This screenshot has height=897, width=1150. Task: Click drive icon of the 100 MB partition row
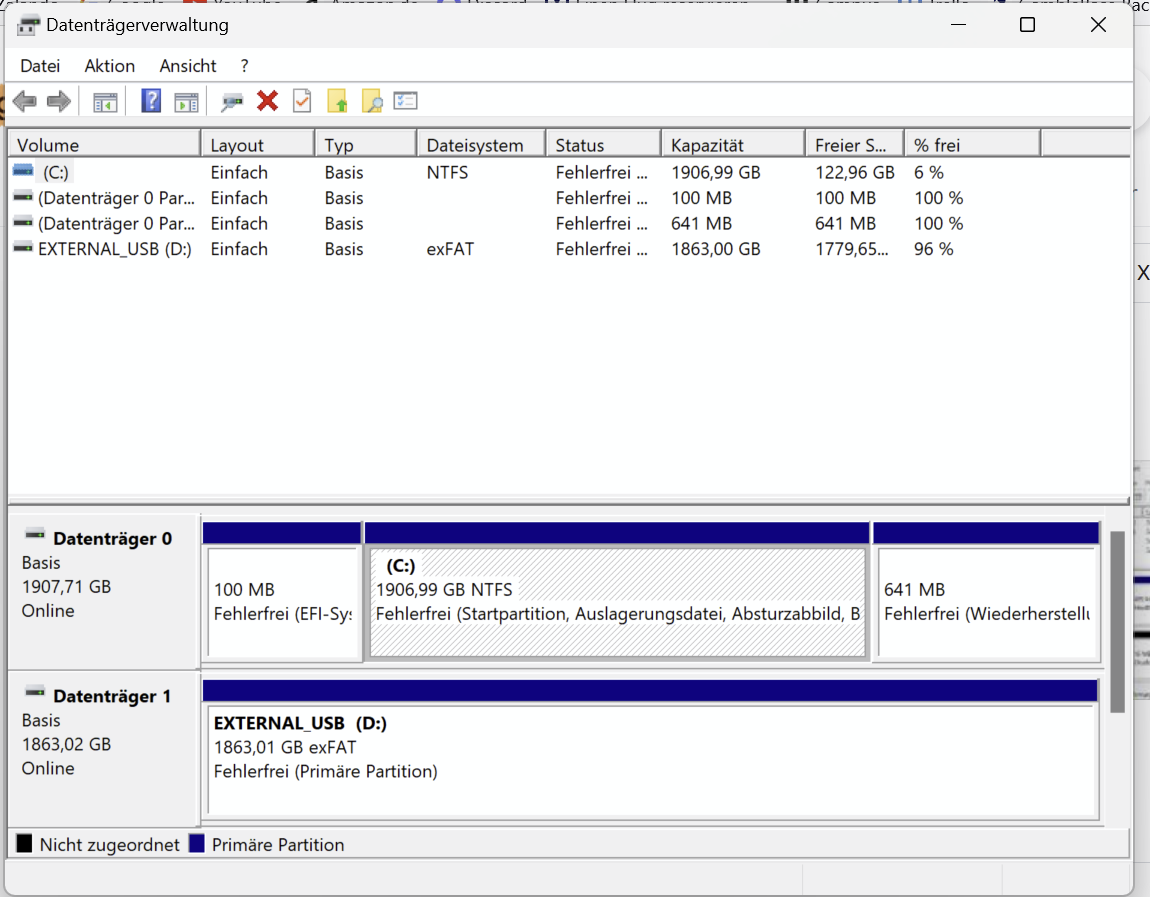23,197
